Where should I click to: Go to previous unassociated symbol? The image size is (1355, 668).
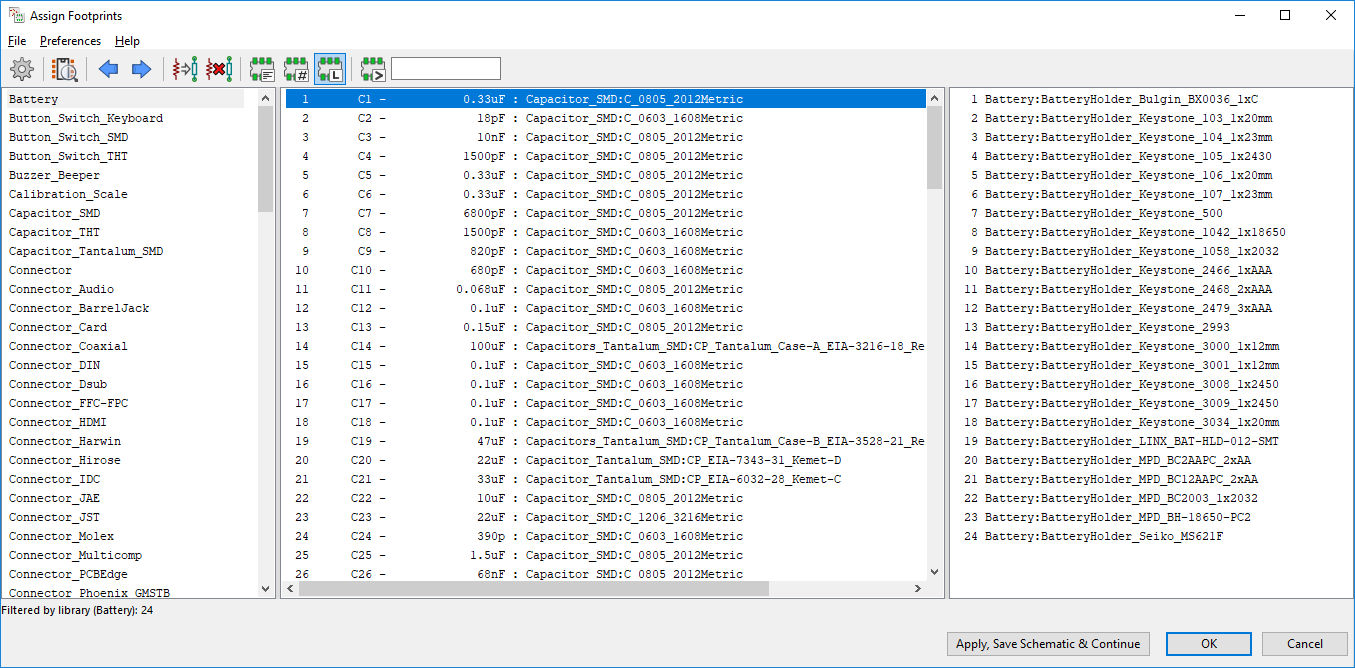[108, 69]
